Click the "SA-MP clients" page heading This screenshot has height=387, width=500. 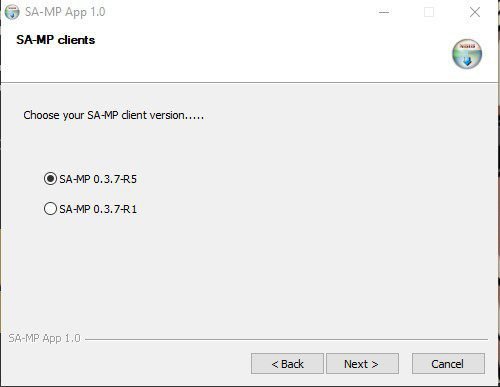pyautogui.click(x=56, y=40)
